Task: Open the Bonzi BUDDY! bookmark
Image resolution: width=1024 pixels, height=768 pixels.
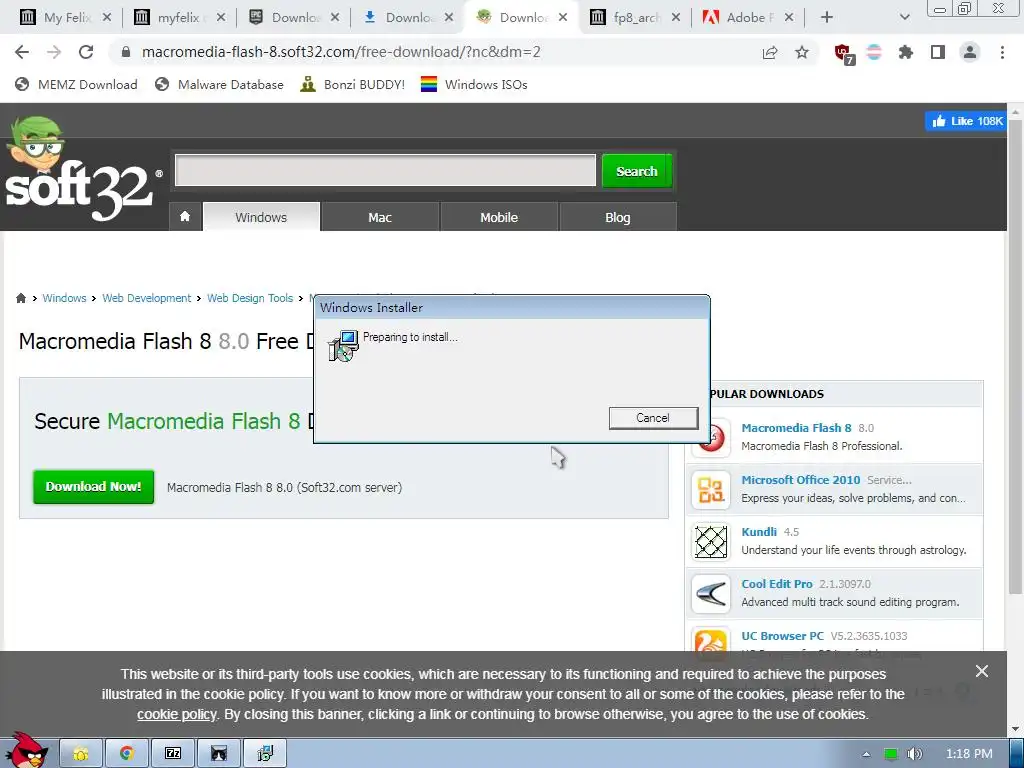Action: point(353,84)
